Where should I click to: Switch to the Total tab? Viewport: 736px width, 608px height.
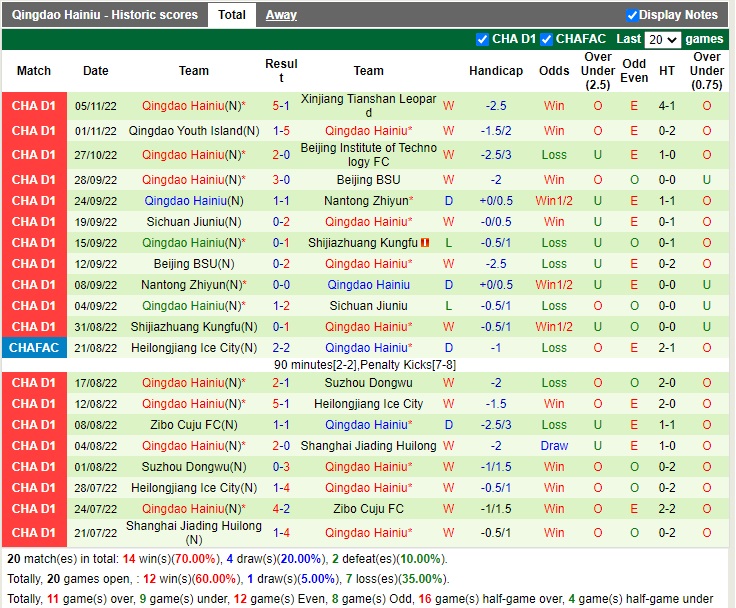pyautogui.click(x=232, y=15)
